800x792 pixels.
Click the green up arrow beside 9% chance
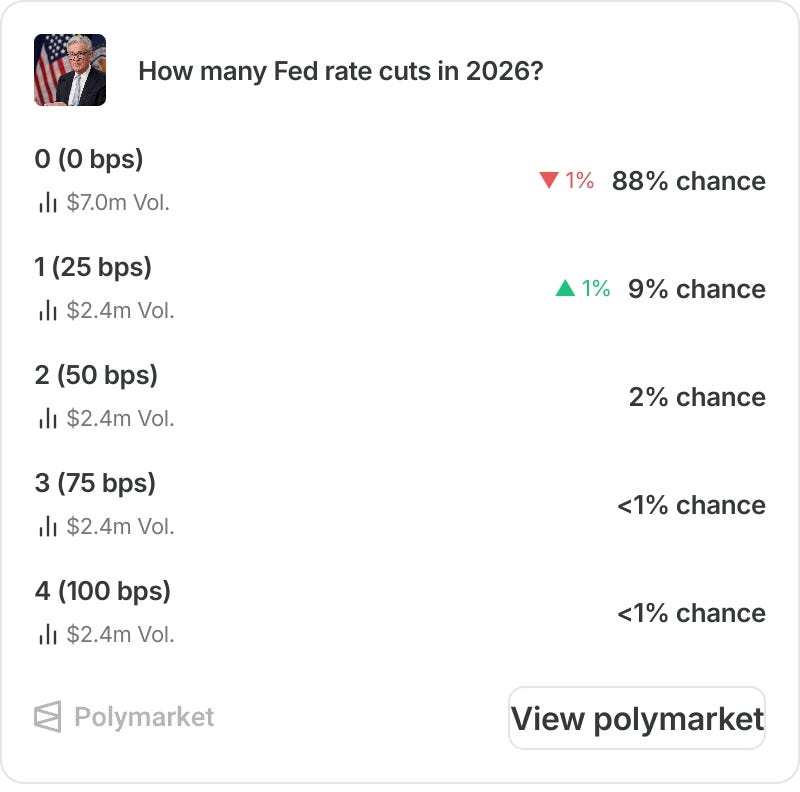coord(565,288)
